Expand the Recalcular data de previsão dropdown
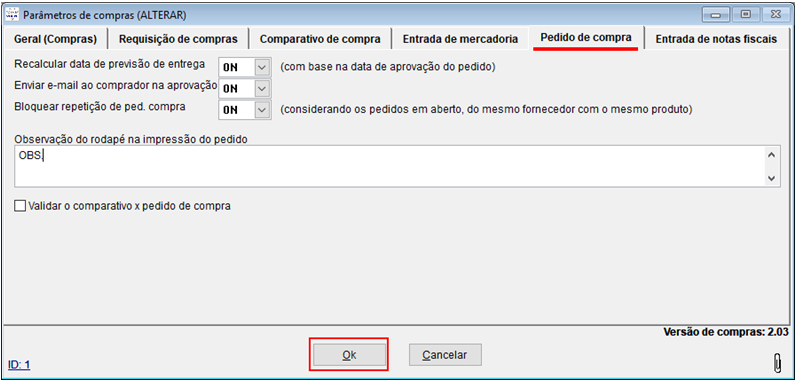795x381 pixels. pos(262,67)
